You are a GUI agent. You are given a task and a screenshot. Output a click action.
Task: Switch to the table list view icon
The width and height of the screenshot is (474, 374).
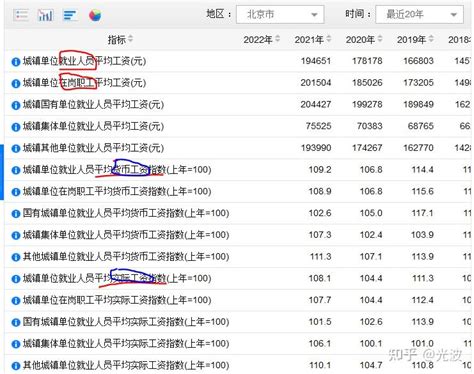(x=21, y=15)
